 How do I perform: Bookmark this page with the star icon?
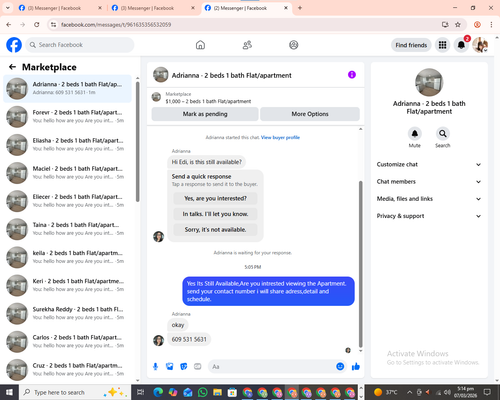458,24
